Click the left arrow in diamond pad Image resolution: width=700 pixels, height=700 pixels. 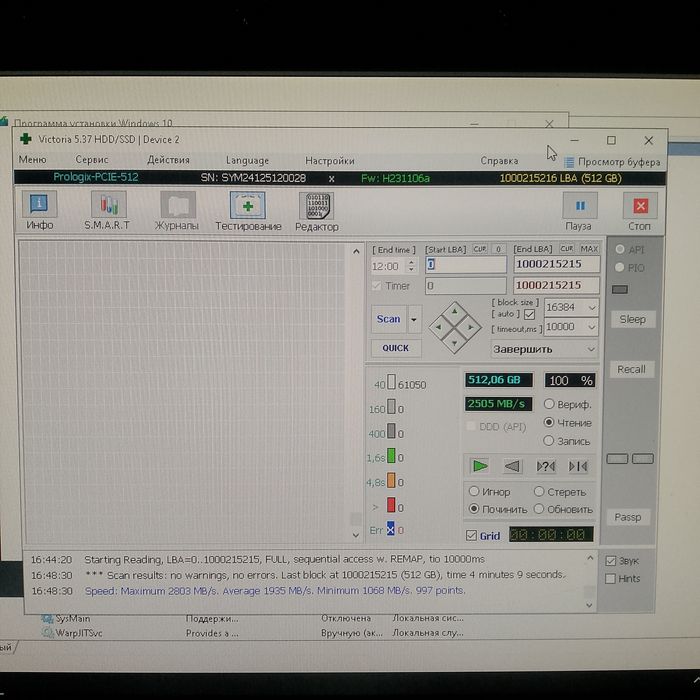438,327
